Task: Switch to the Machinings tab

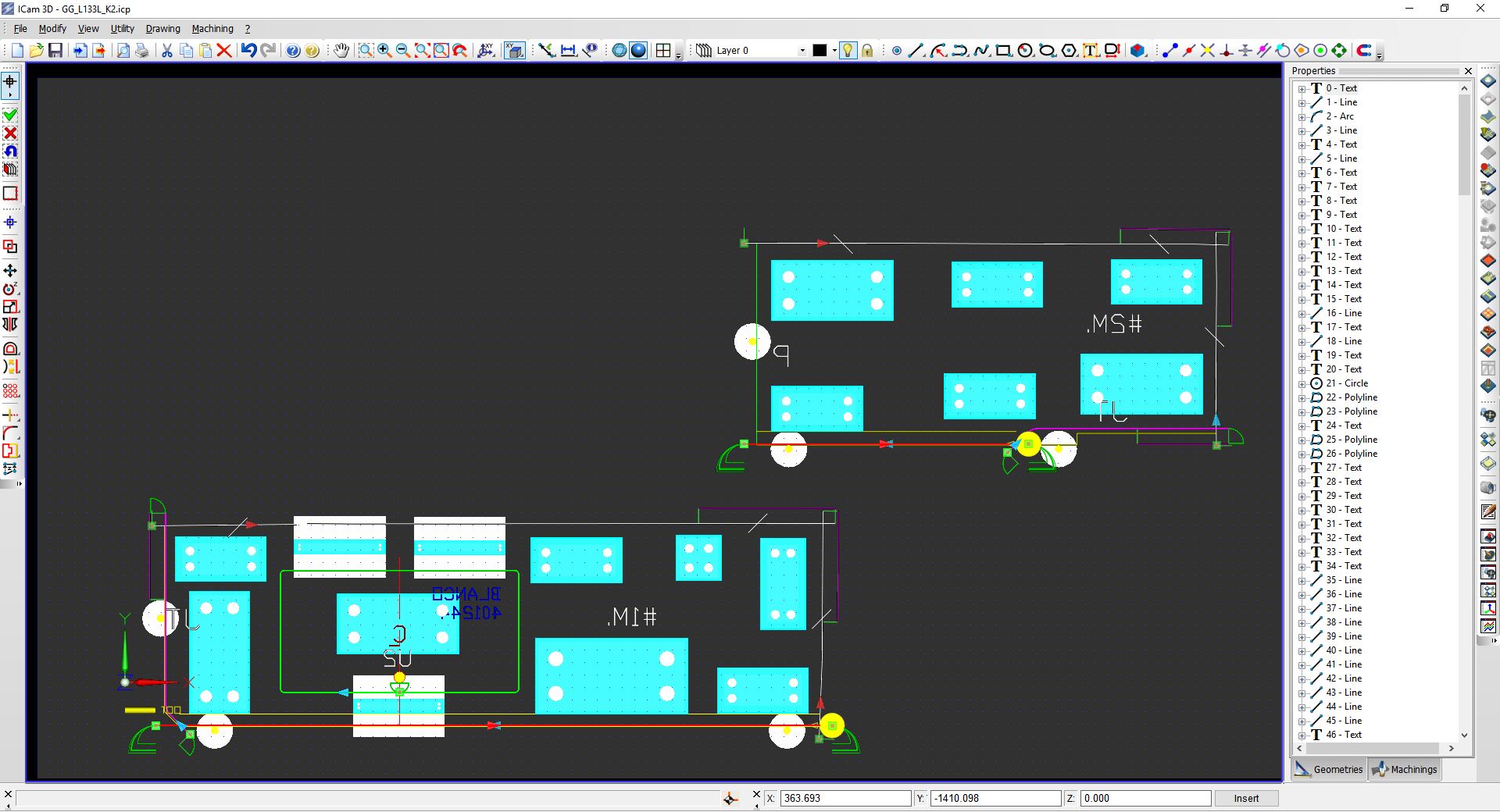Action: [x=1405, y=769]
